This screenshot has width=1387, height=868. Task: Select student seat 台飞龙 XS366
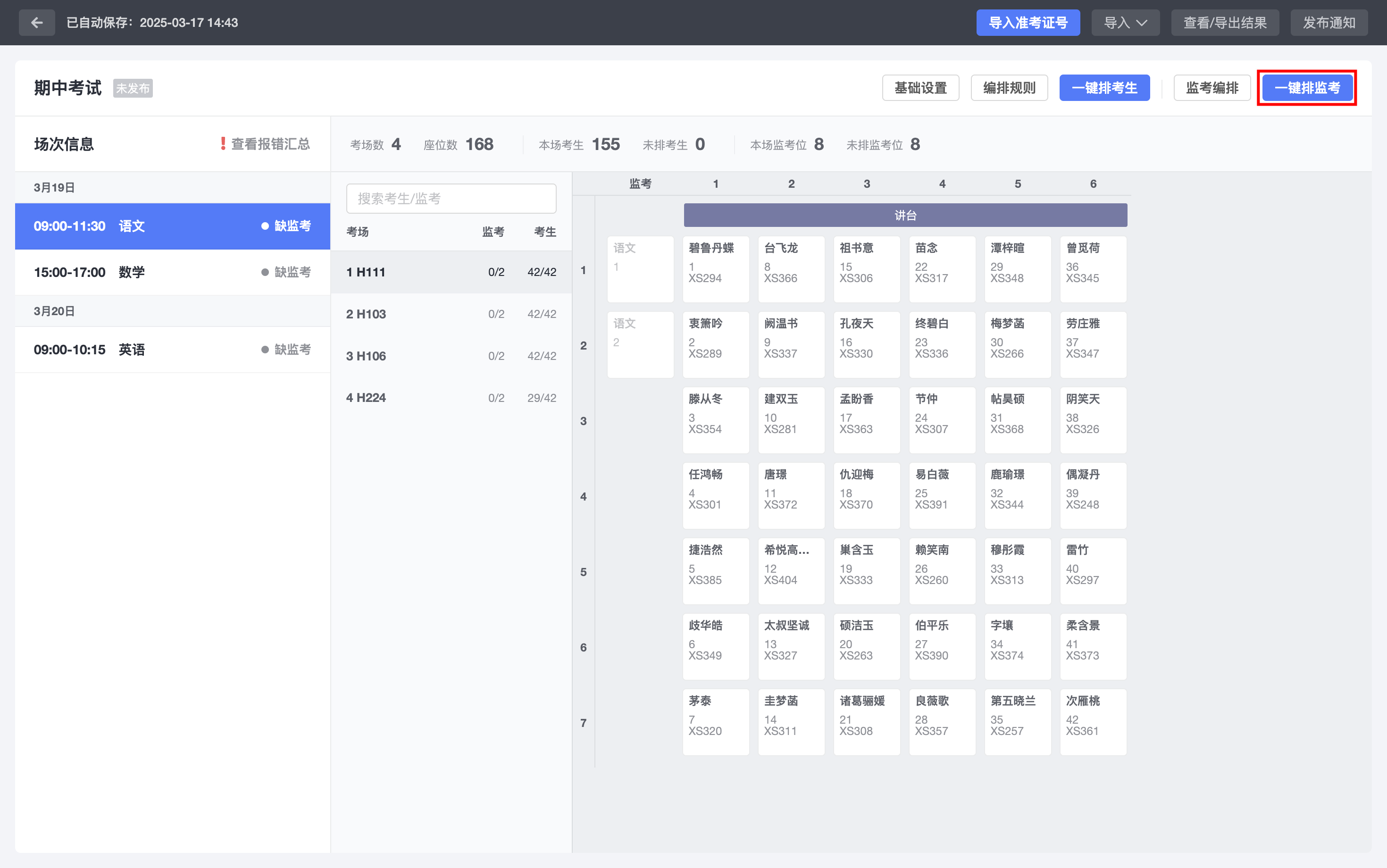tap(791, 269)
